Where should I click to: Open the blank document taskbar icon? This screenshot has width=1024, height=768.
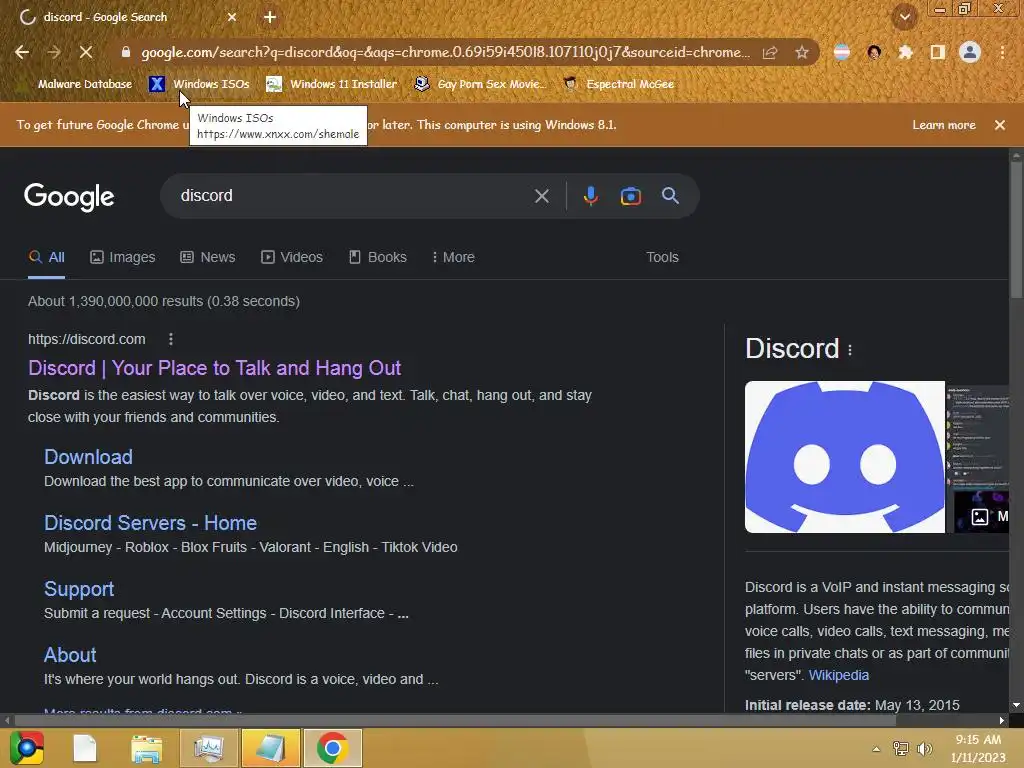85,748
